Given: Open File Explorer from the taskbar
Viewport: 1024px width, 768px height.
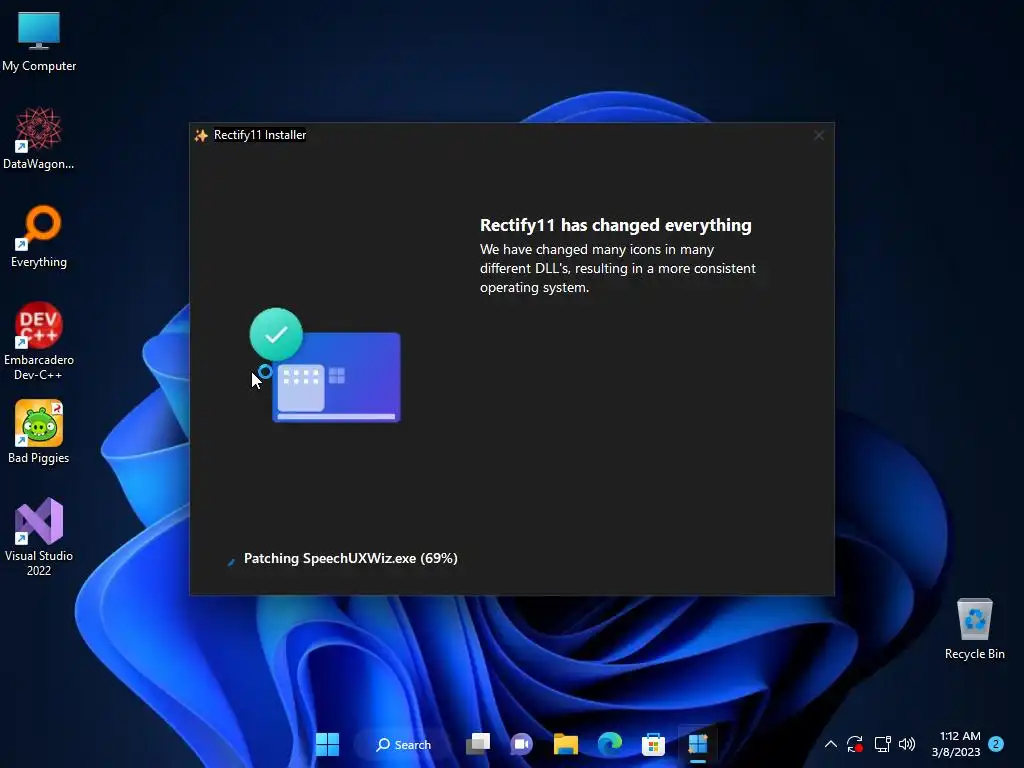Looking at the screenshot, I should coord(566,744).
